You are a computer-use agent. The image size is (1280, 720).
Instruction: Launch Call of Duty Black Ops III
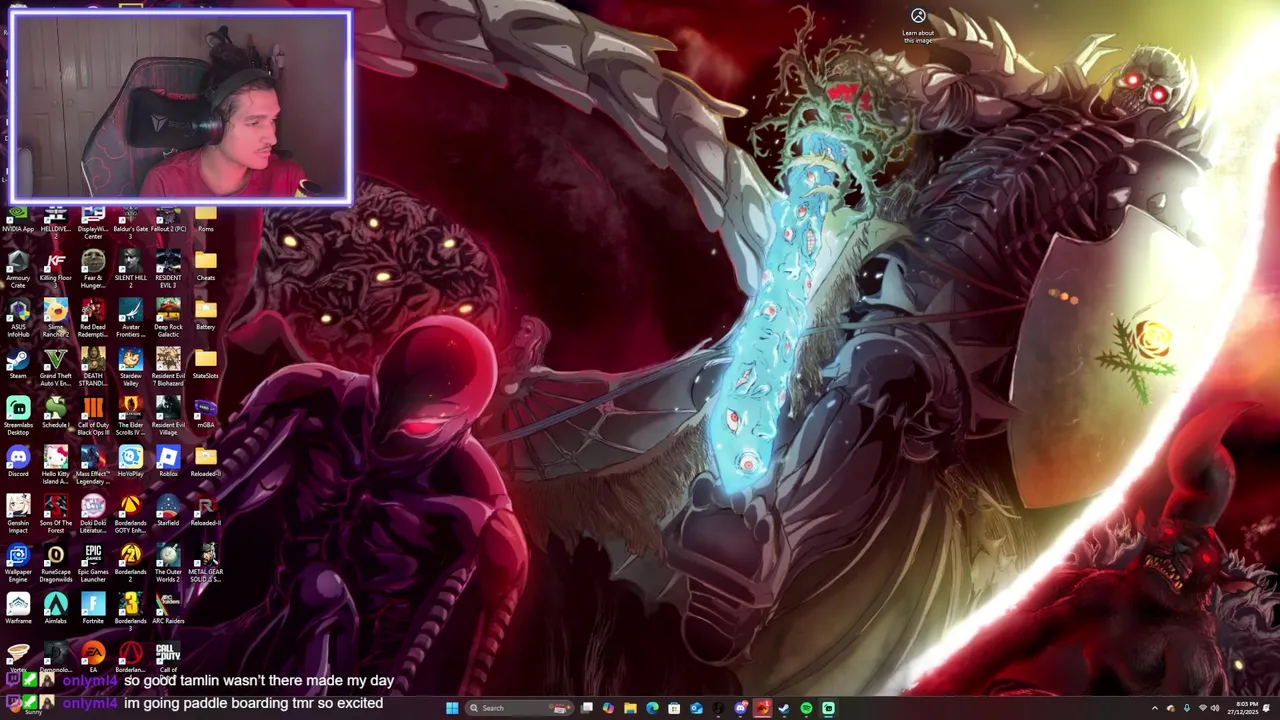point(93,414)
